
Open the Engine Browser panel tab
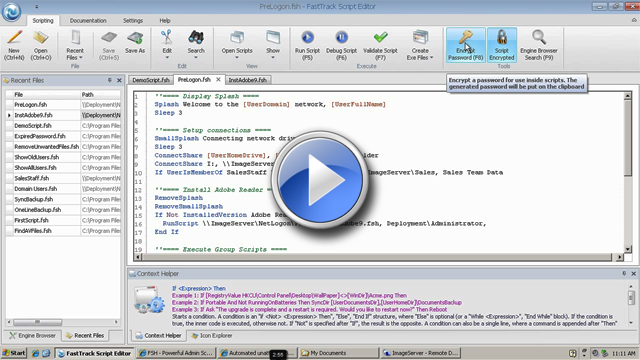click(33, 336)
